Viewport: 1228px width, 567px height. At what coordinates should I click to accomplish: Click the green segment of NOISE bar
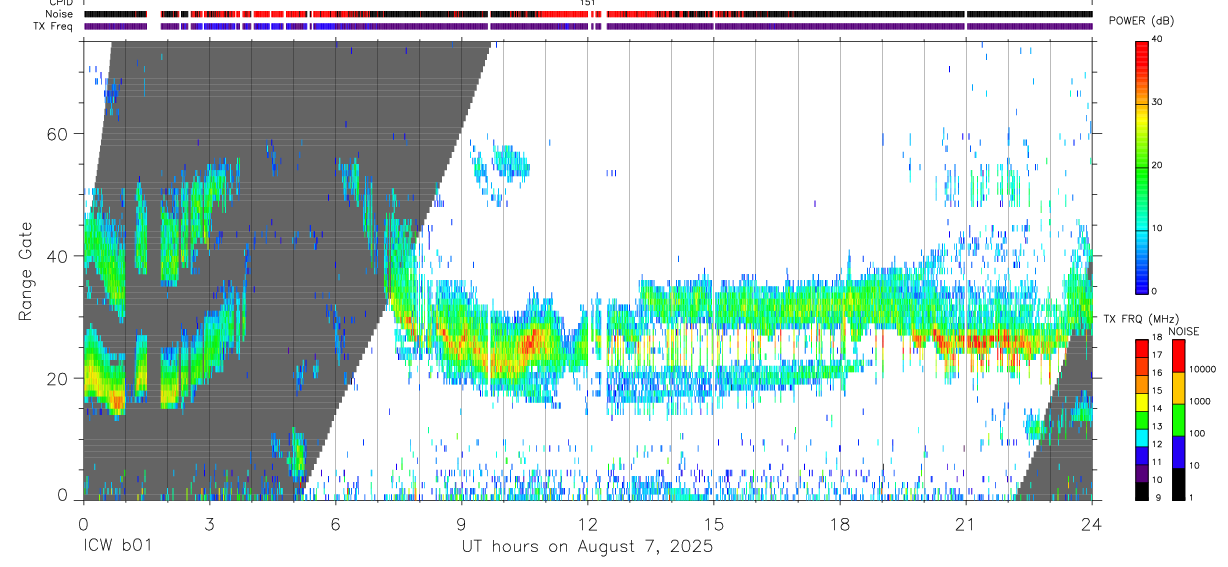click(1179, 419)
